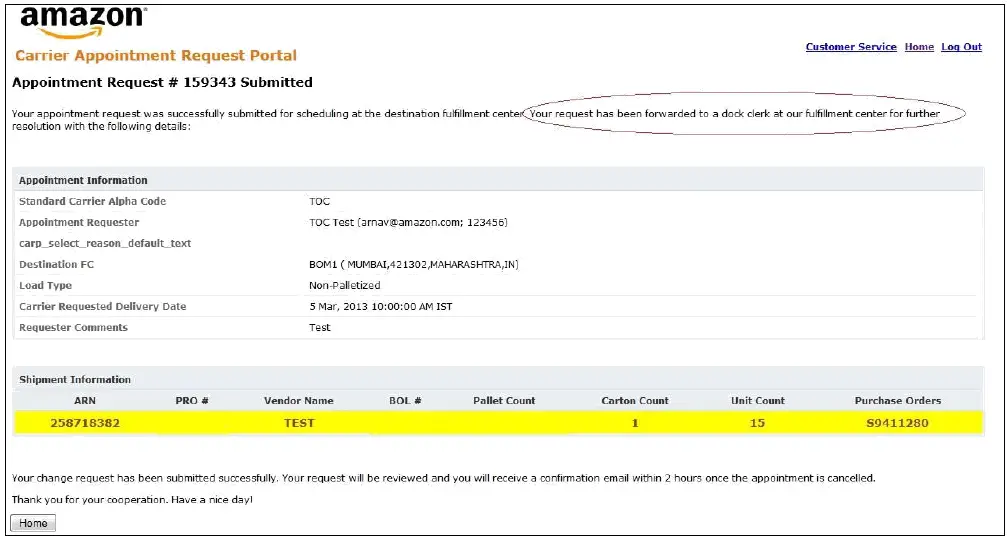The height and width of the screenshot is (541, 1007).
Task: Click the Carton Count column header
Action: coord(635,400)
